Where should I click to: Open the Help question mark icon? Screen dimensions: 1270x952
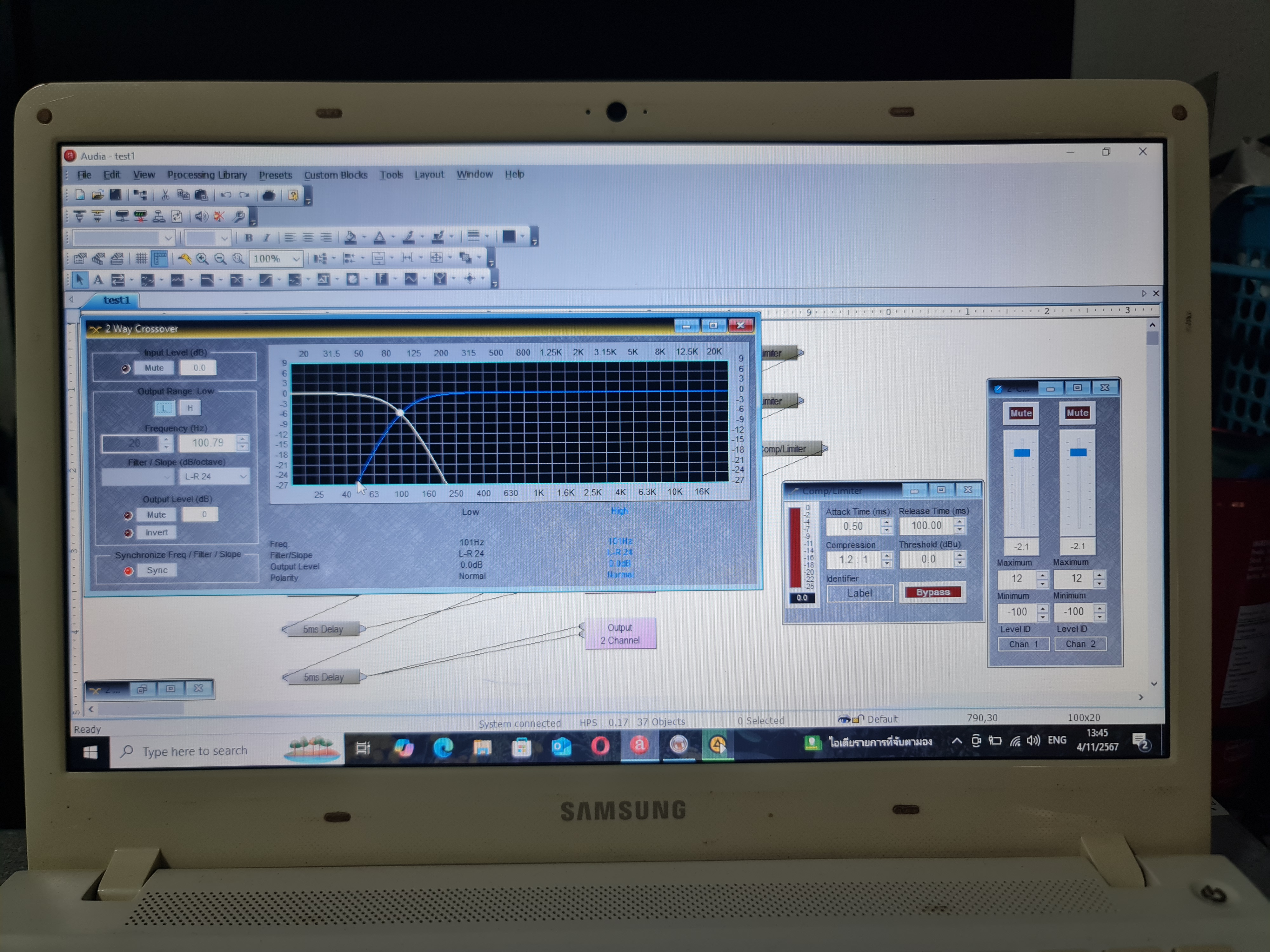293,195
